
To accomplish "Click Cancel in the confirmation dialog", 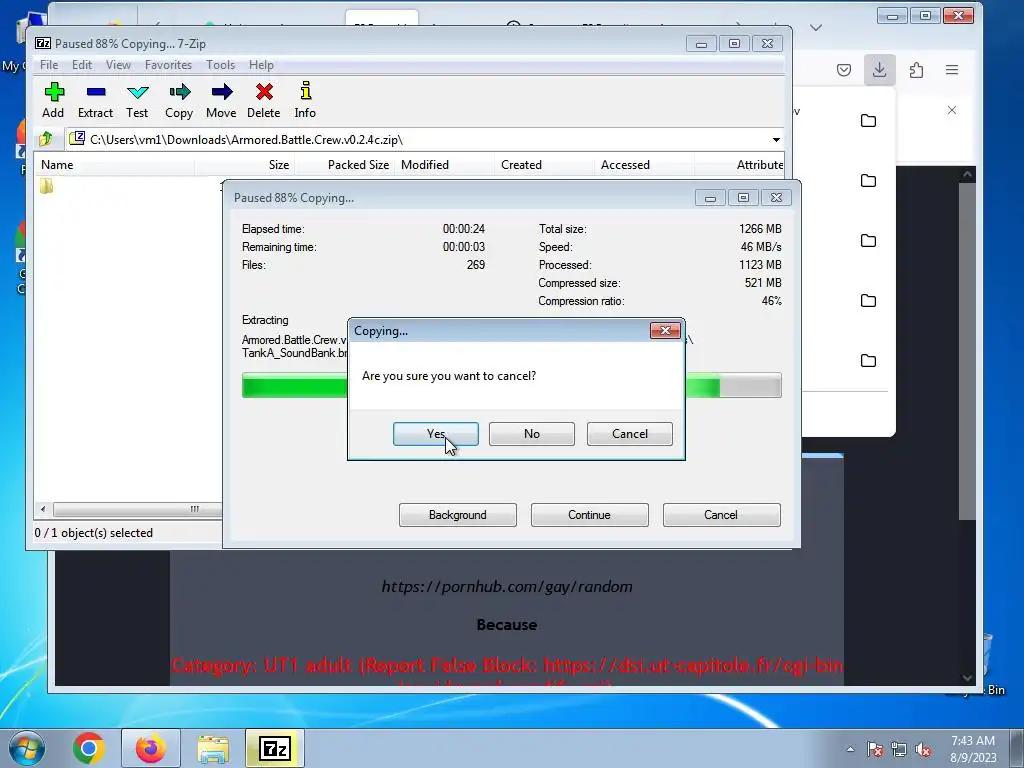I will coord(630,434).
